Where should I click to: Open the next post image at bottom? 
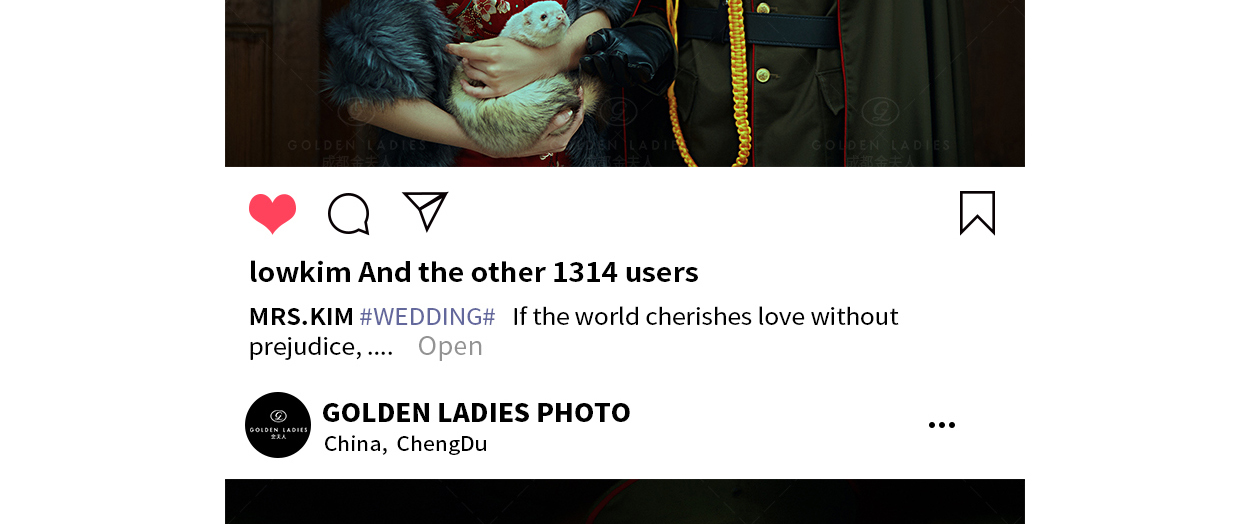point(625,501)
